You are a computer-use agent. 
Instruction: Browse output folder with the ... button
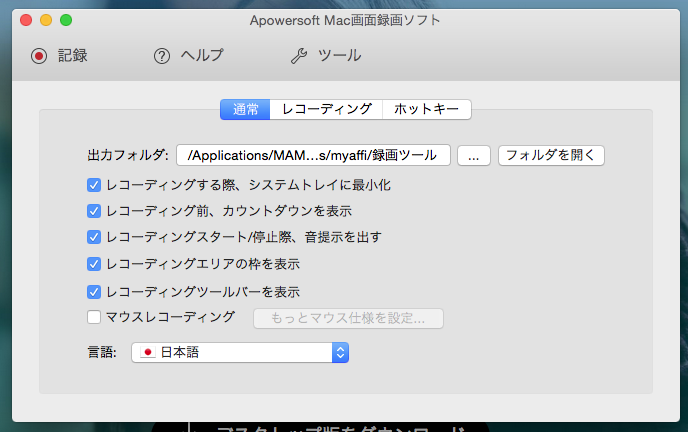pyautogui.click(x=473, y=155)
